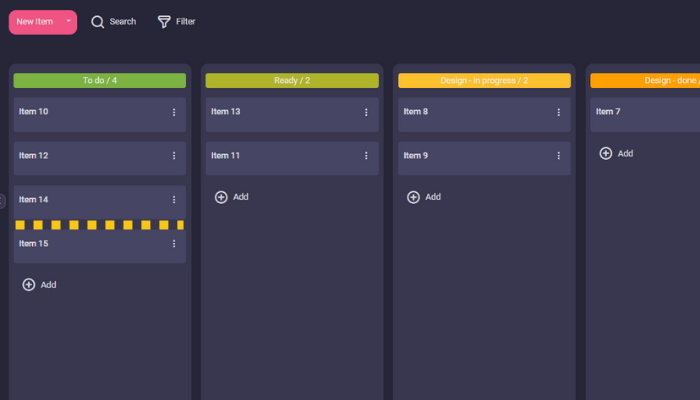Add a card to To do column
This screenshot has height=400, width=700.
pos(39,285)
